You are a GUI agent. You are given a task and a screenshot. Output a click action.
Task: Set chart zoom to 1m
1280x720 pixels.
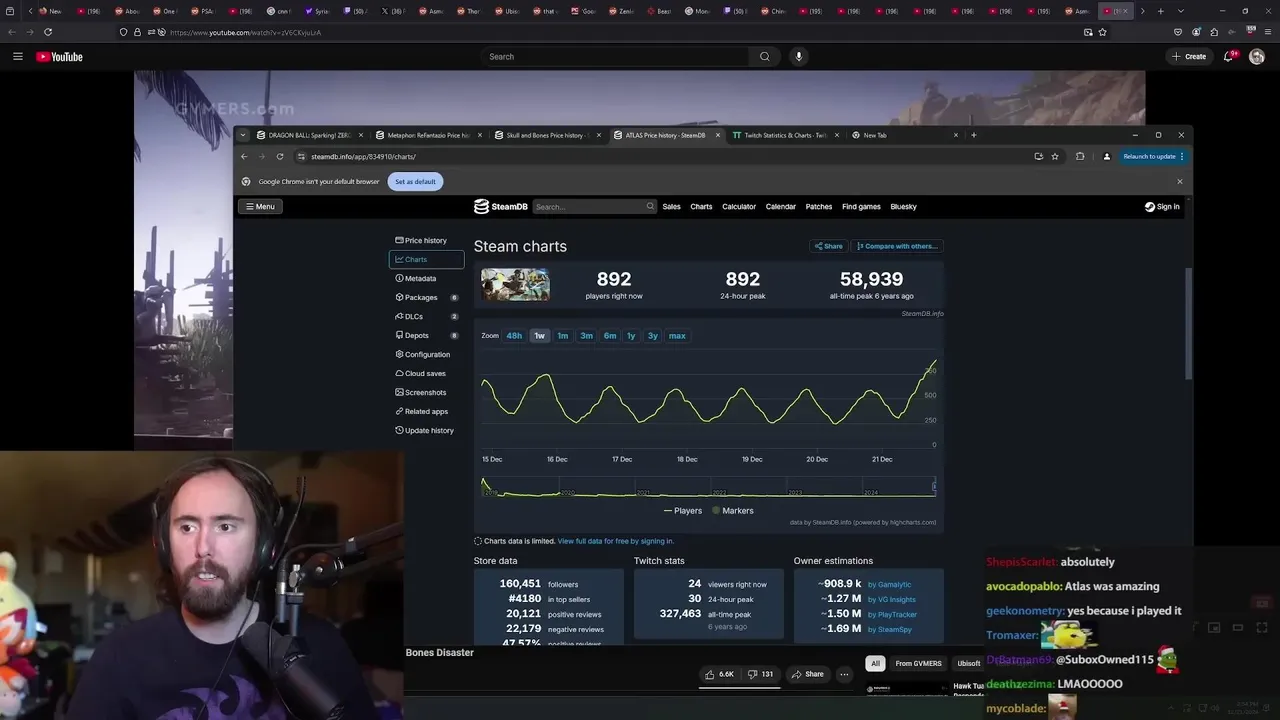(x=563, y=336)
